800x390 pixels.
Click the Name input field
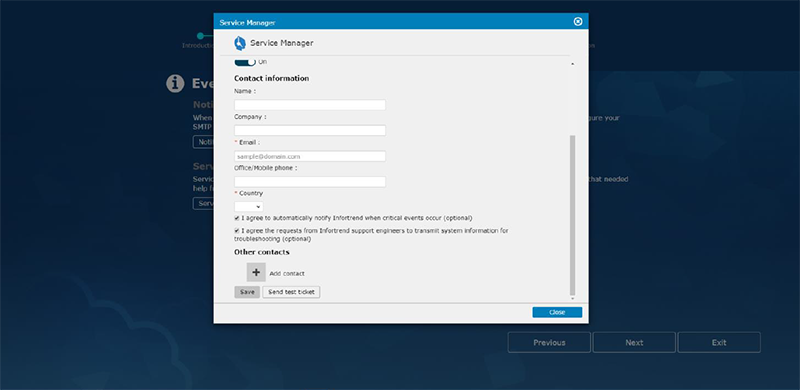tap(310, 105)
